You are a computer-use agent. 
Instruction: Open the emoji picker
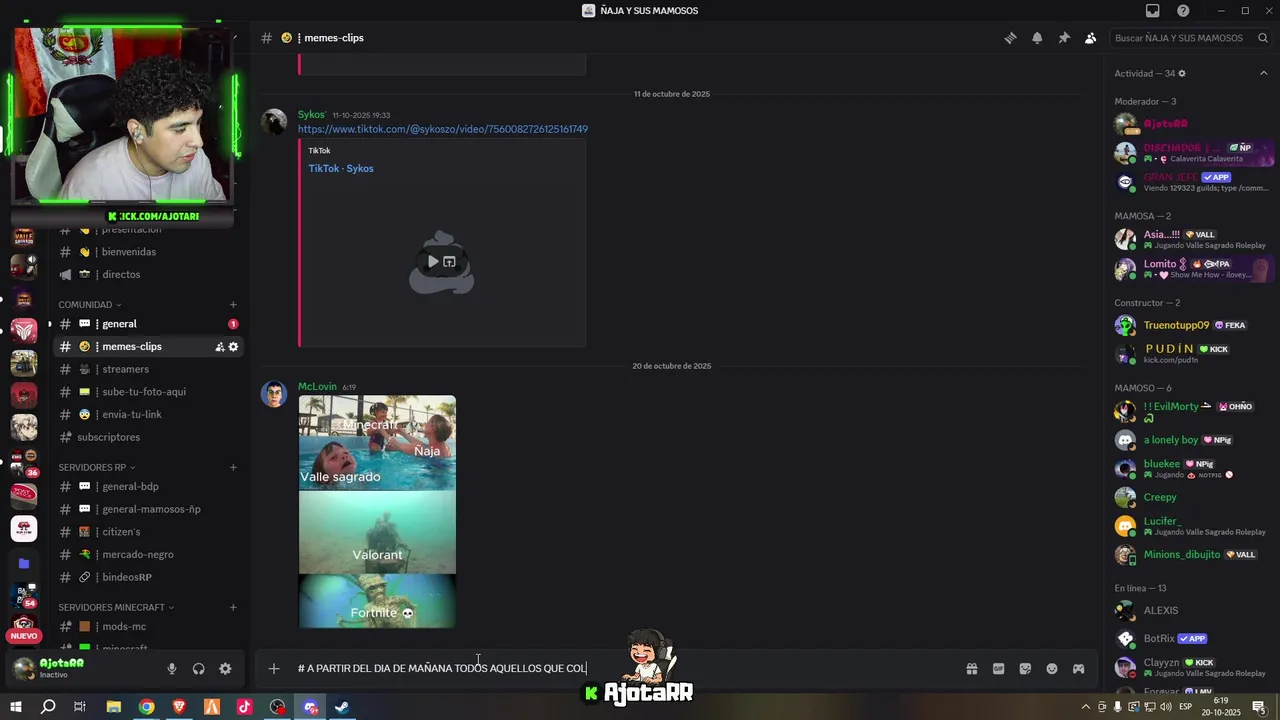point(1052,669)
